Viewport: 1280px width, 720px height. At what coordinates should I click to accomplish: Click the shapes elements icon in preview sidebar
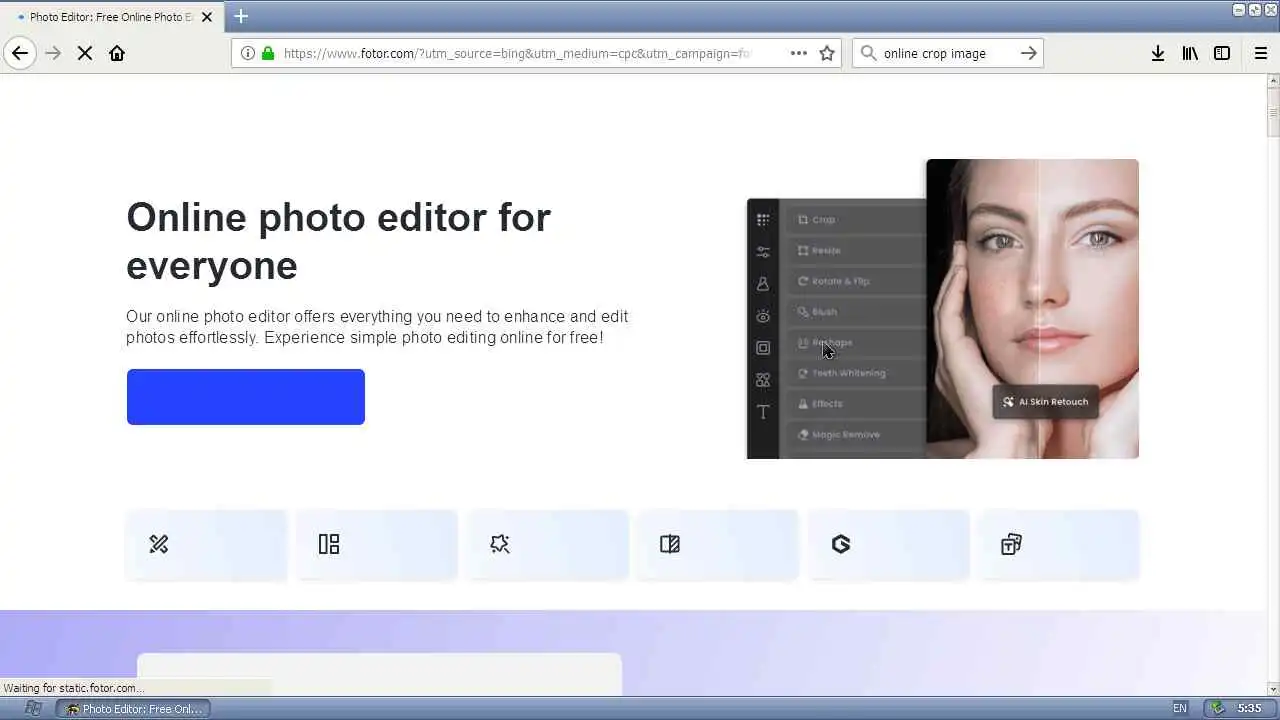(763, 380)
